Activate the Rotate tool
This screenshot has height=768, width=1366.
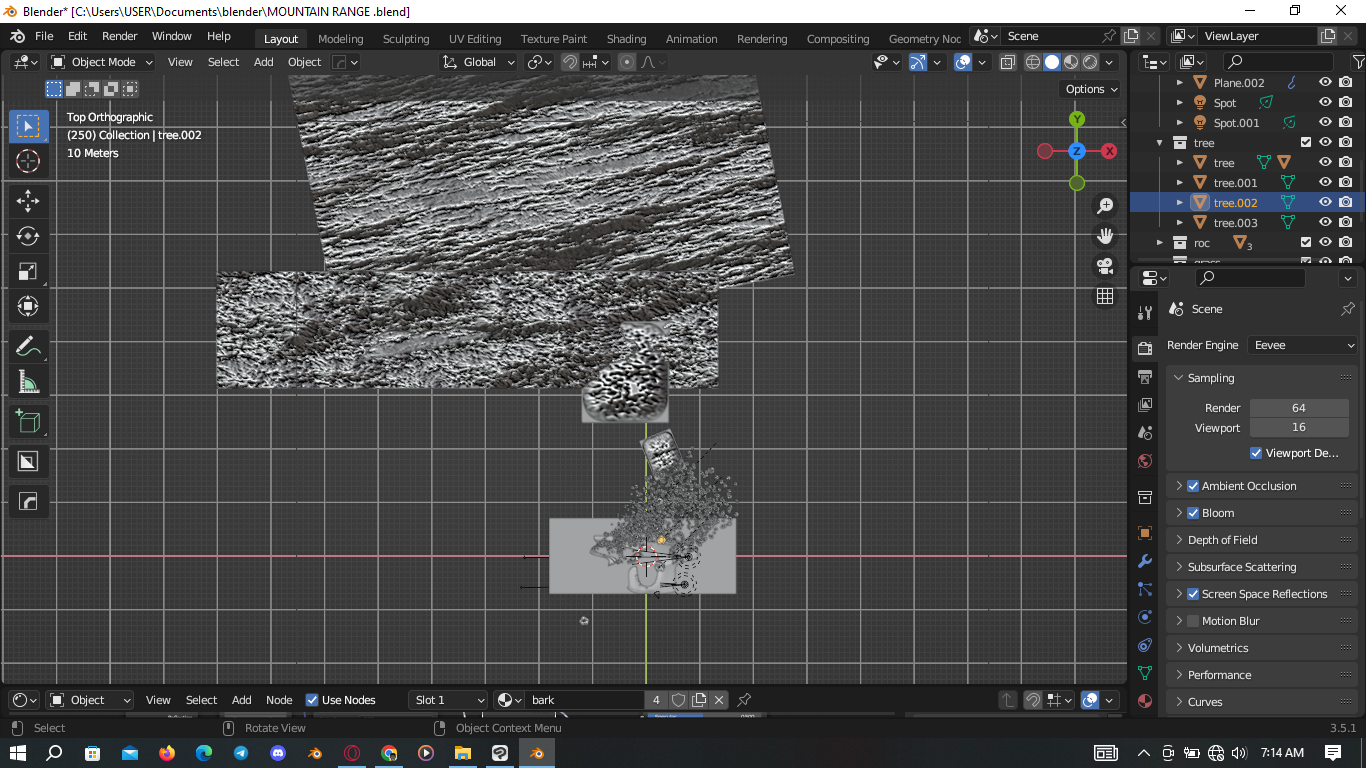pyautogui.click(x=28, y=236)
